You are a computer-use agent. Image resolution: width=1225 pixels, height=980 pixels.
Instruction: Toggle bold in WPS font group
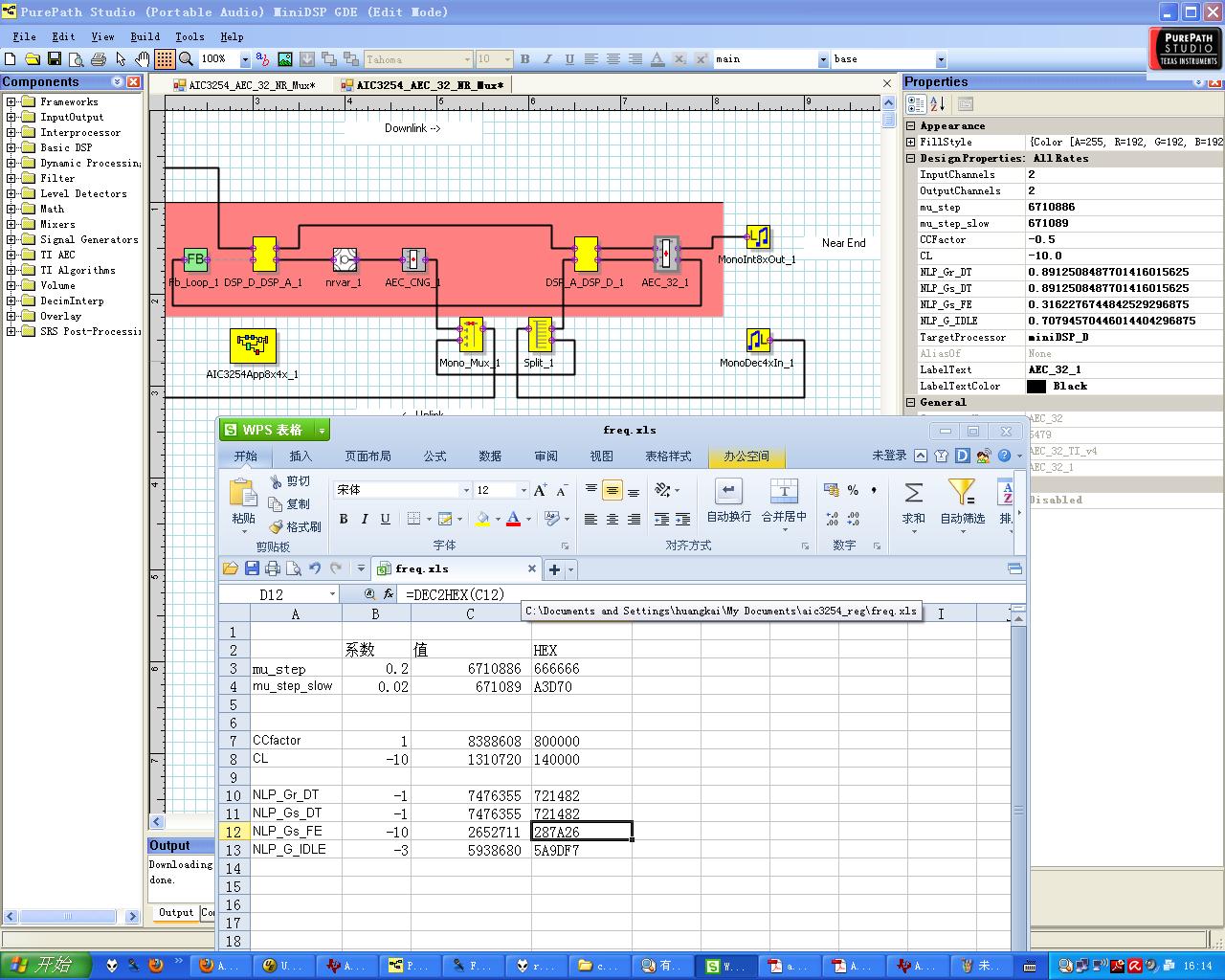click(x=343, y=519)
